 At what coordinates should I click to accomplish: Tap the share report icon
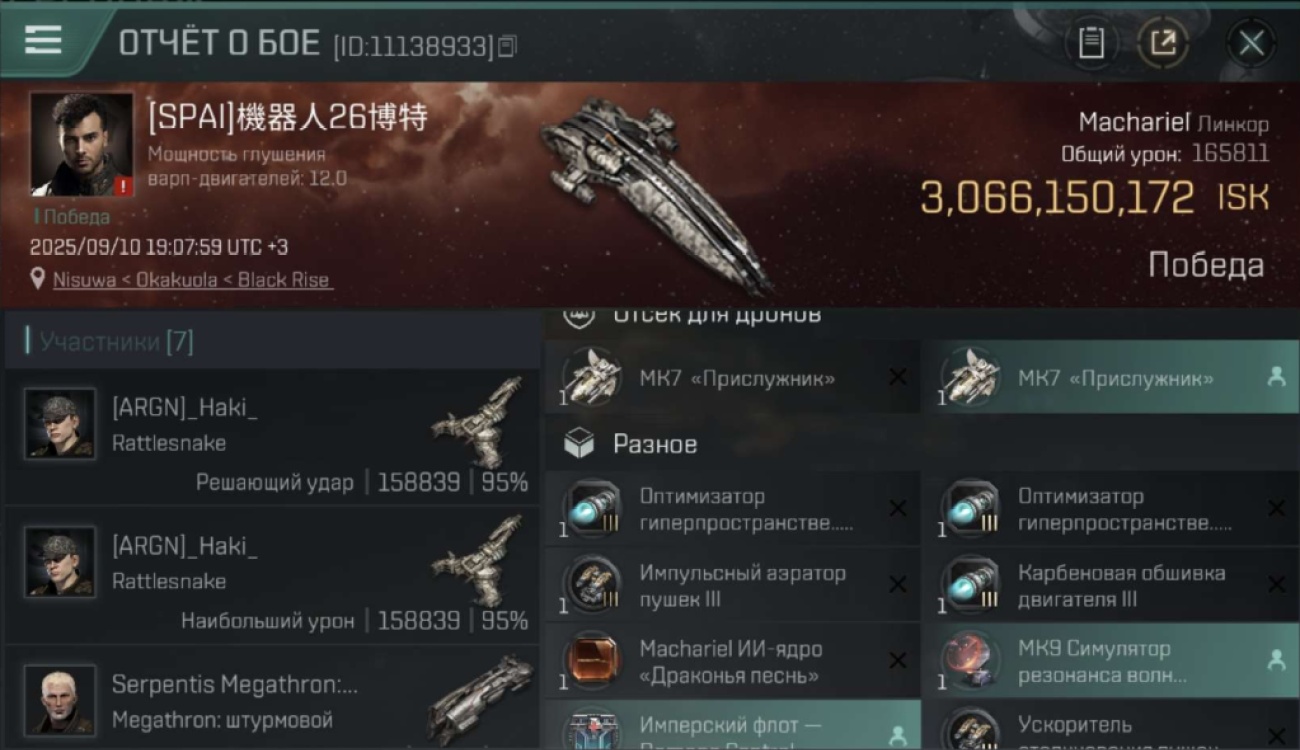tap(1163, 43)
